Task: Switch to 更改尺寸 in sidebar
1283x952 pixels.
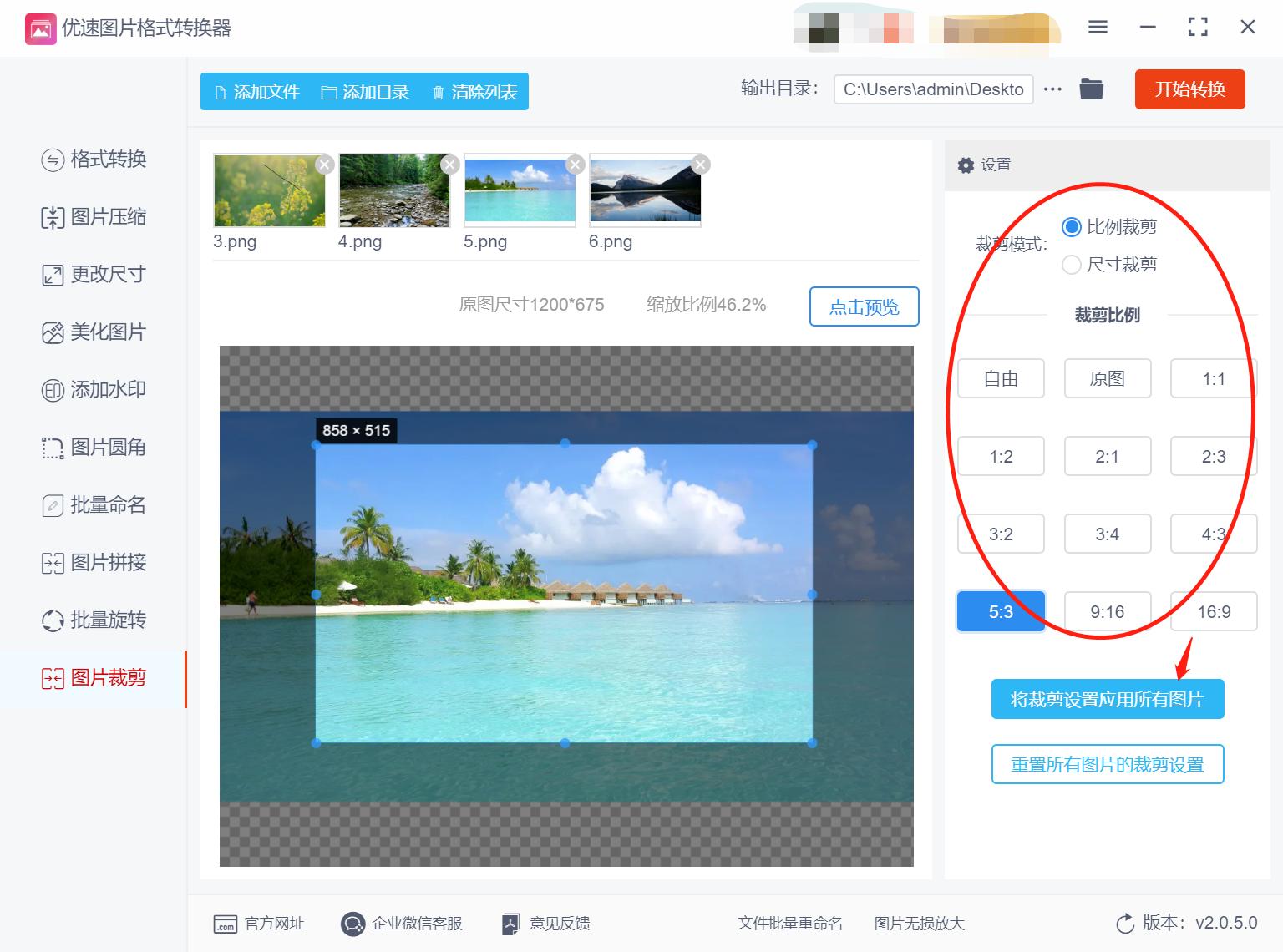Action: tap(94, 274)
